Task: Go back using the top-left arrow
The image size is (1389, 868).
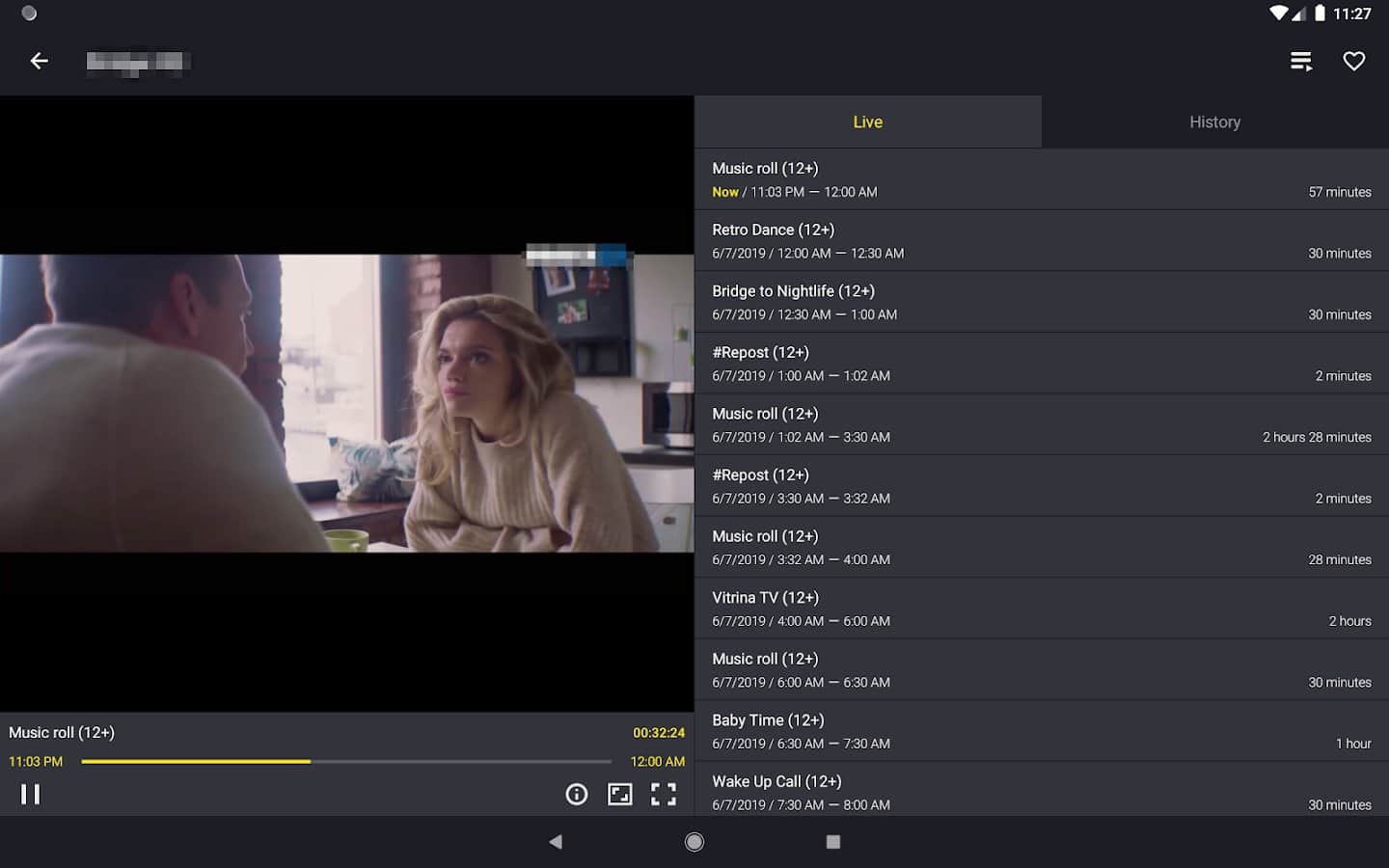Action: (39, 61)
